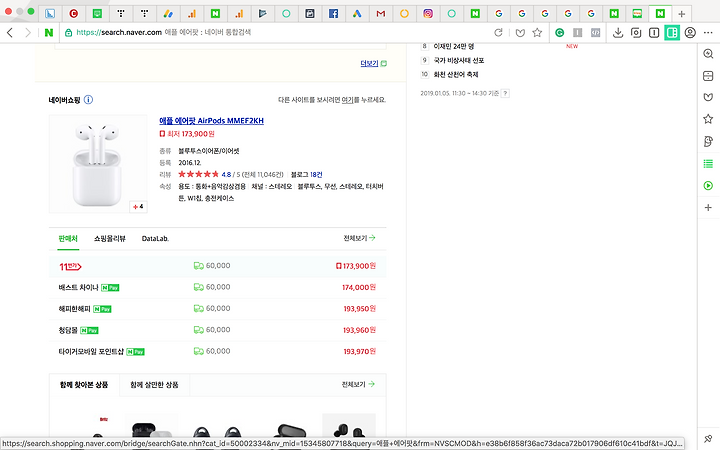The width and height of the screenshot is (720, 450).
Task: Select the 함께 찾아본 상품 tab
Action: pyautogui.click(x=84, y=385)
